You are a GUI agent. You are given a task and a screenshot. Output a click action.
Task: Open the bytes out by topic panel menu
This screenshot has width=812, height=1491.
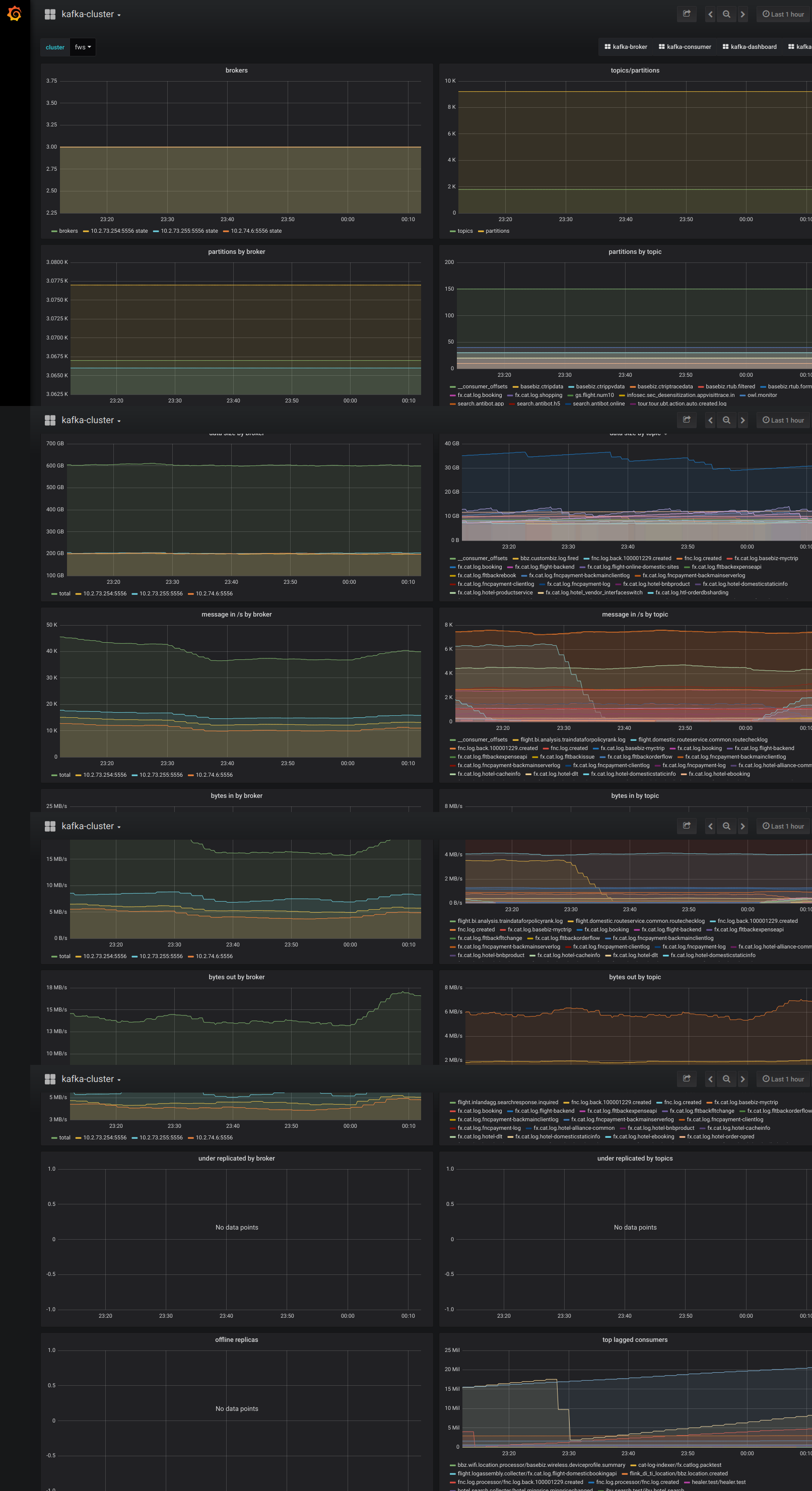[x=635, y=977]
